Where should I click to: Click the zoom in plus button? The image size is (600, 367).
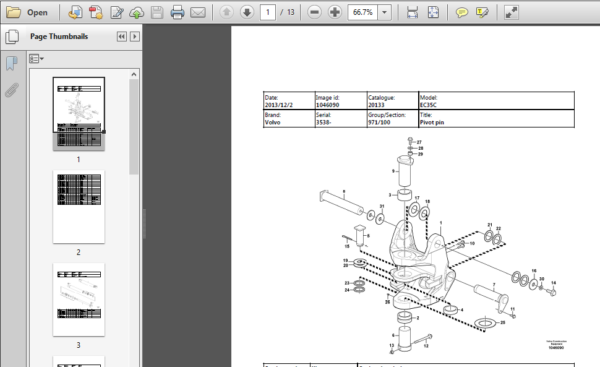tap(335, 12)
